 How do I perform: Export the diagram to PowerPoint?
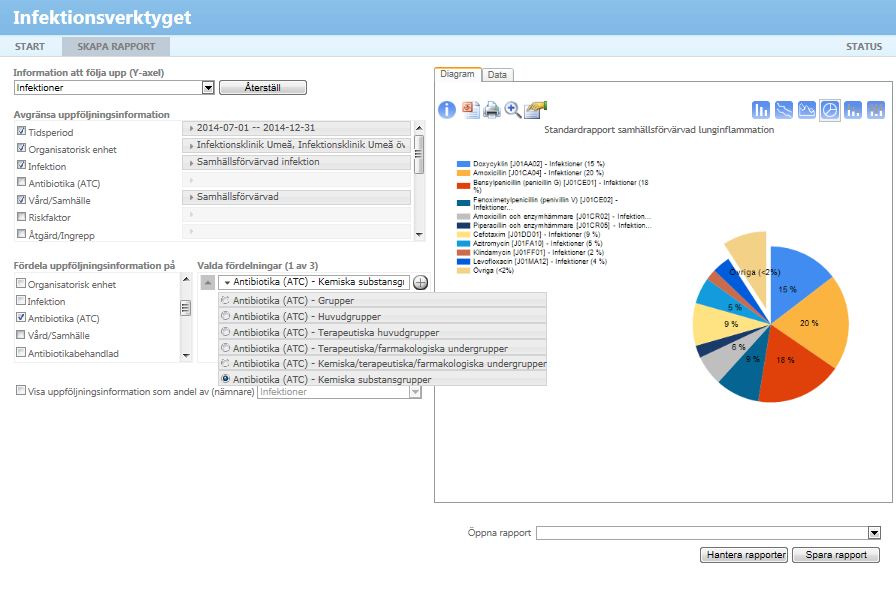tap(470, 110)
